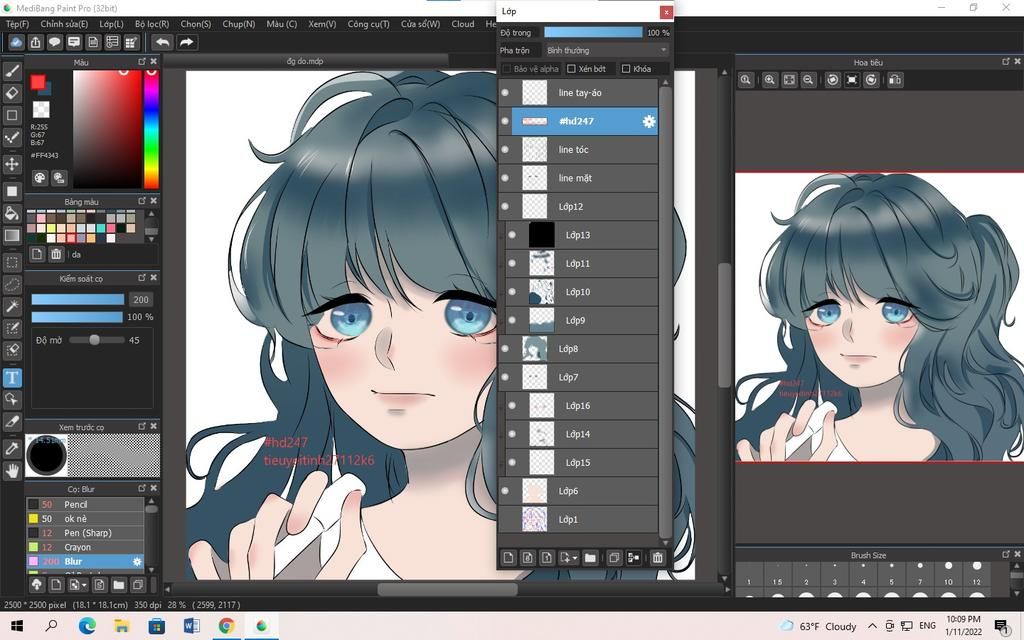
Task: Hide the line mặt layer
Action: (x=505, y=178)
